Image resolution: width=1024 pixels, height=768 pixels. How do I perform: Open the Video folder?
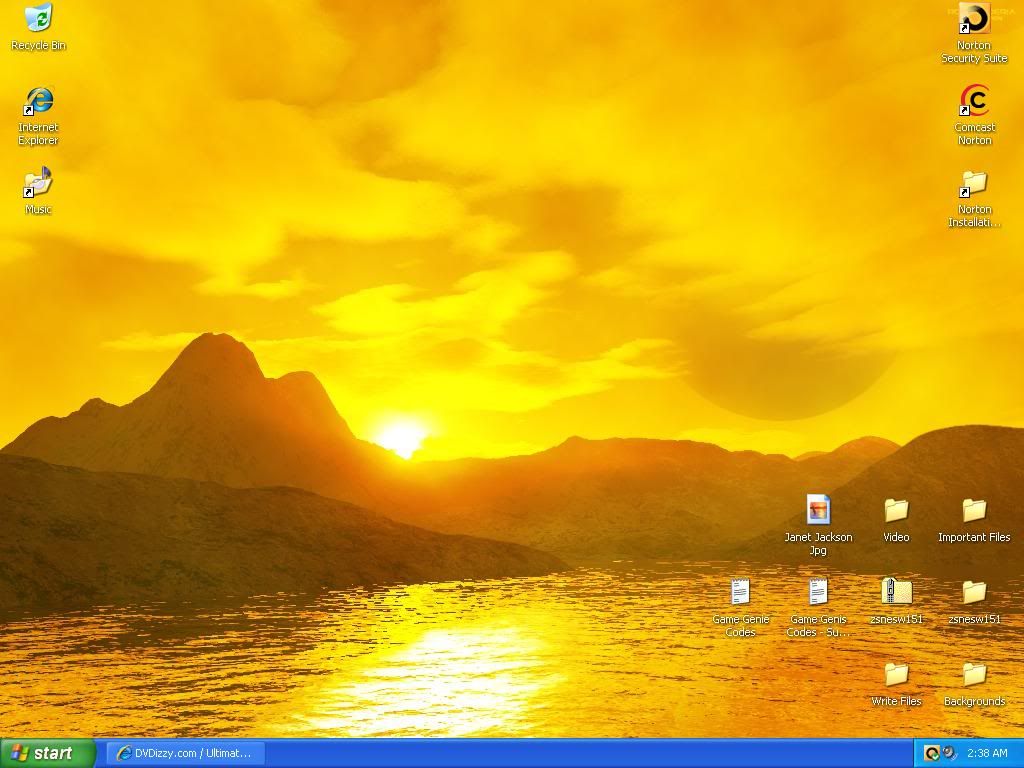click(896, 511)
